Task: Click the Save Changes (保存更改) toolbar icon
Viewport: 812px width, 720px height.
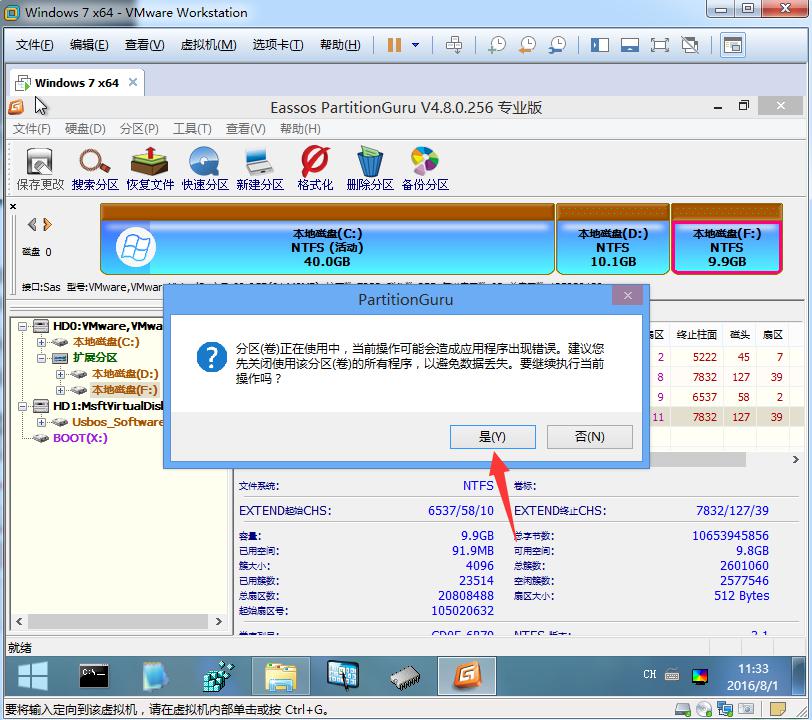Action: 40,168
